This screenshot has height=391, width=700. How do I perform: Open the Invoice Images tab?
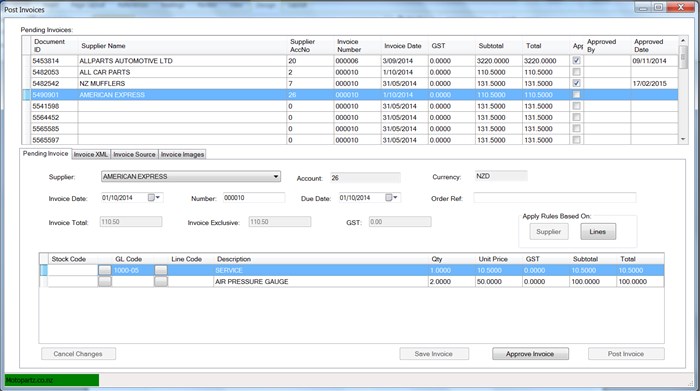tap(182, 154)
